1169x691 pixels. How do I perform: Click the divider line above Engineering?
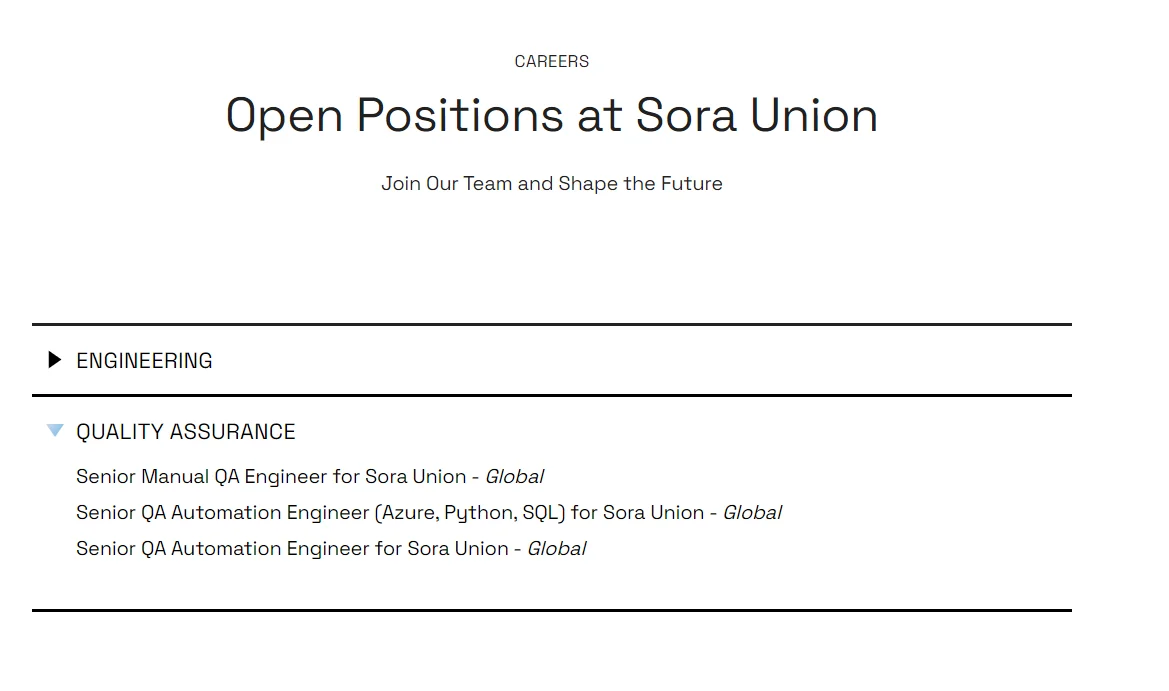point(552,324)
